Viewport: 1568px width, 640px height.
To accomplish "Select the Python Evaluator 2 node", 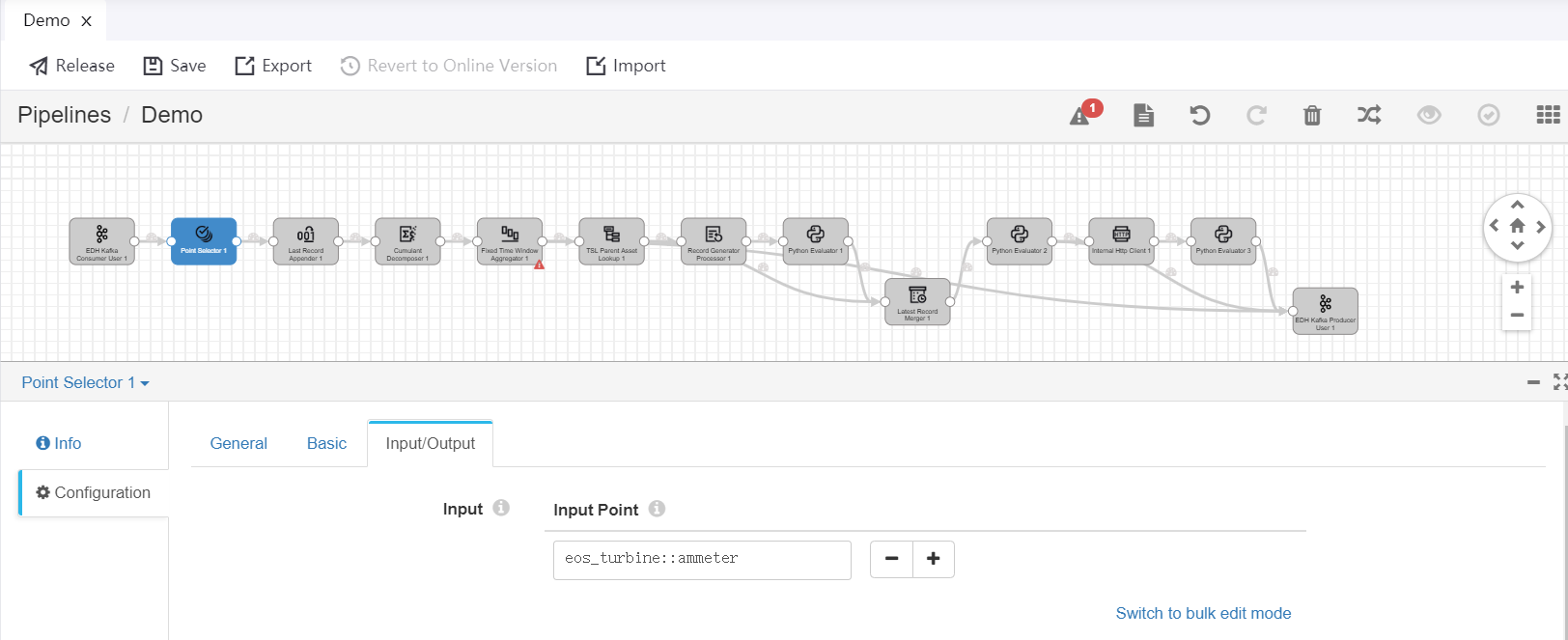I will pos(1019,241).
